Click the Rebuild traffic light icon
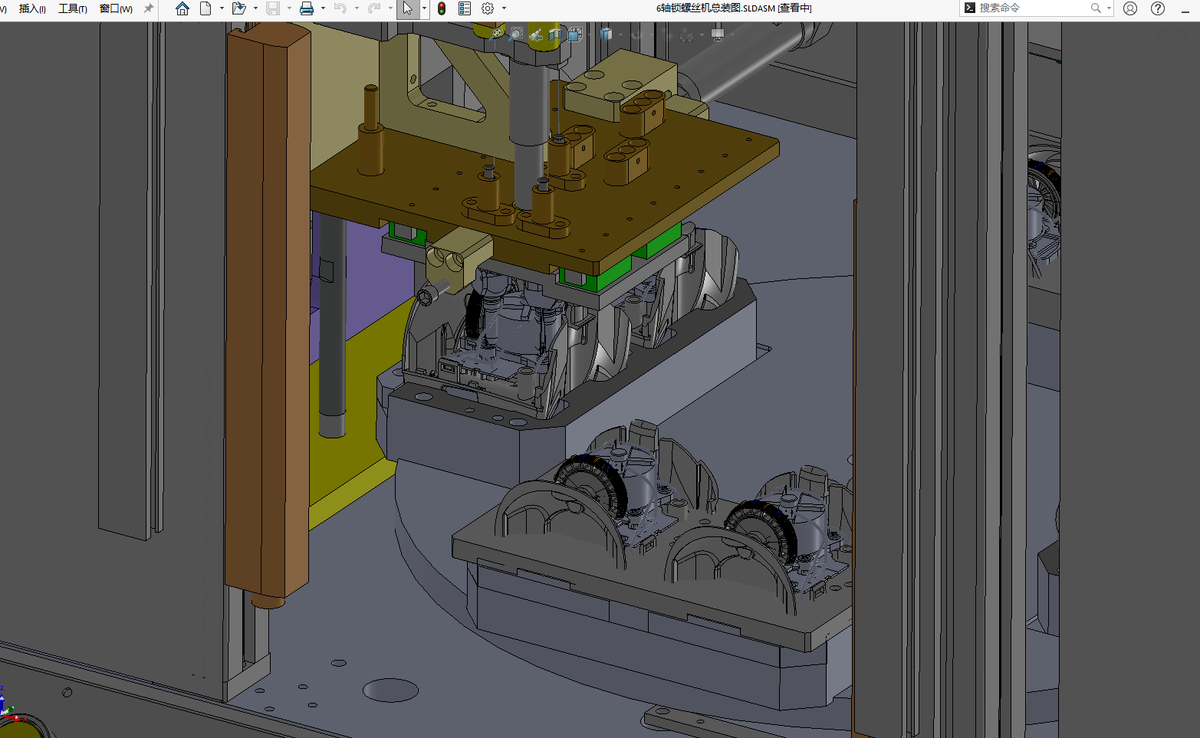 441,8
